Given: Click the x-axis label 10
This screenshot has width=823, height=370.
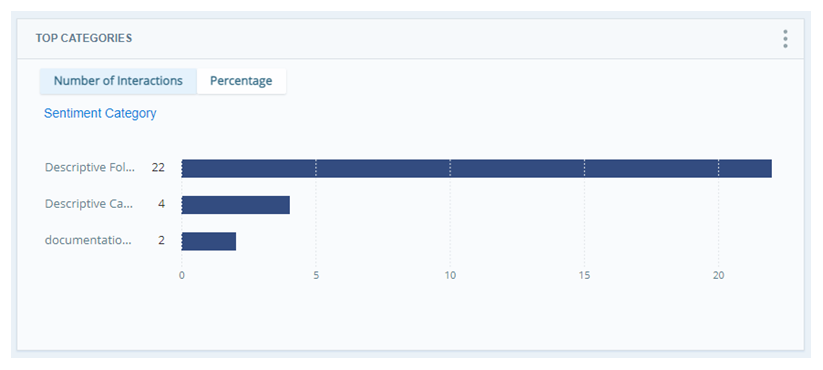Looking at the screenshot, I should [450, 276].
